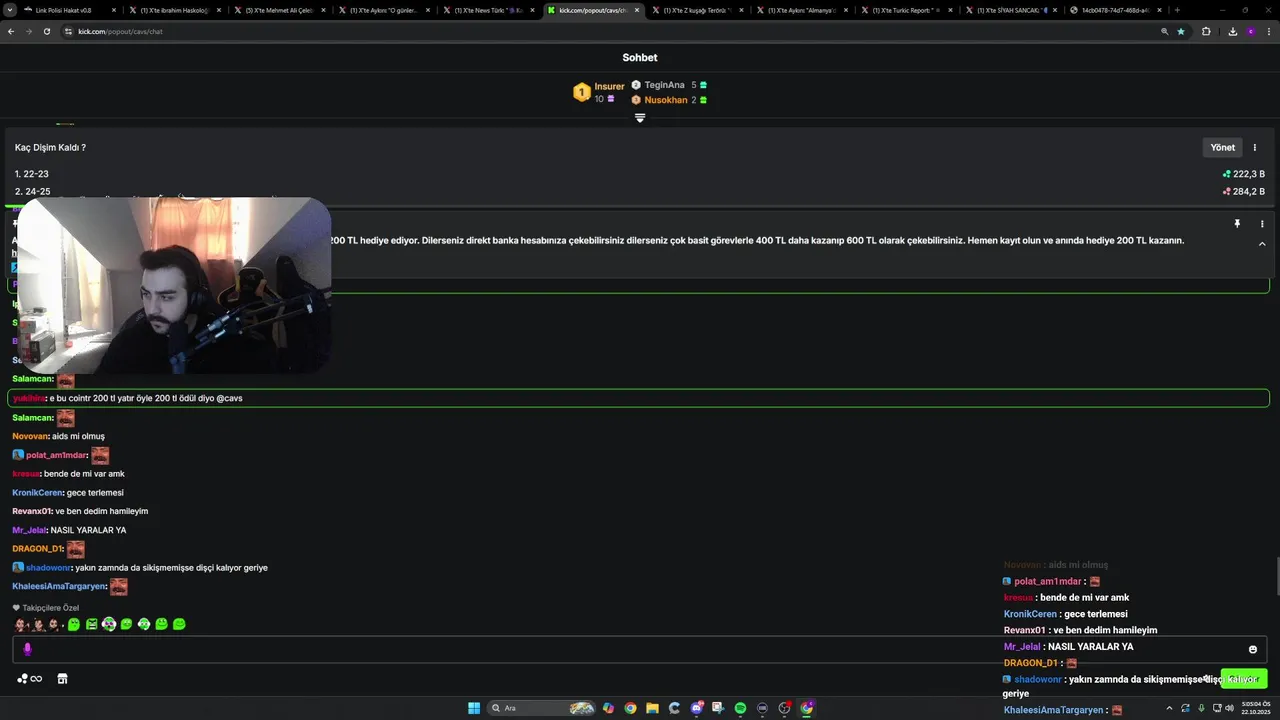Viewport: 1280px width, 720px height.
Task: Click the taskbar clock and date
Action: click(1254, 708)
